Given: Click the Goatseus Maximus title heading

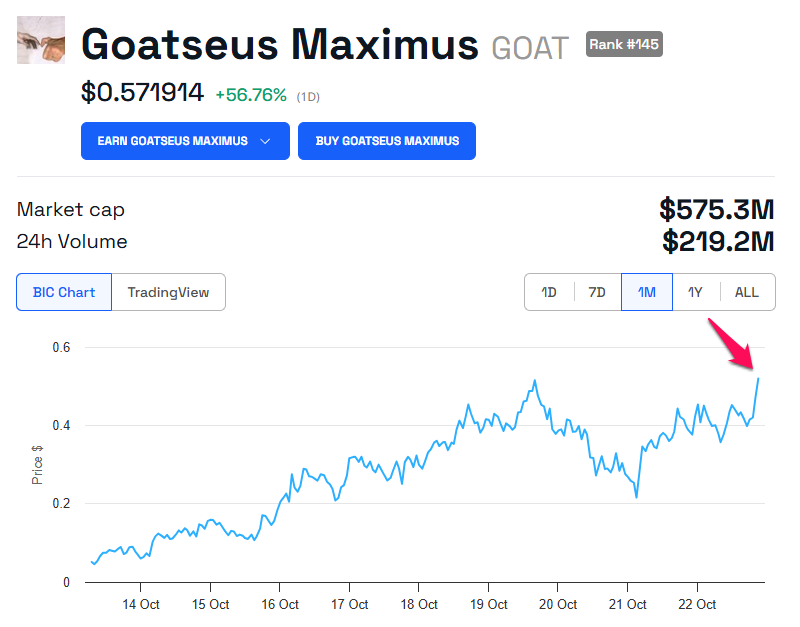Looking at the screenshot, I should 280,44.
